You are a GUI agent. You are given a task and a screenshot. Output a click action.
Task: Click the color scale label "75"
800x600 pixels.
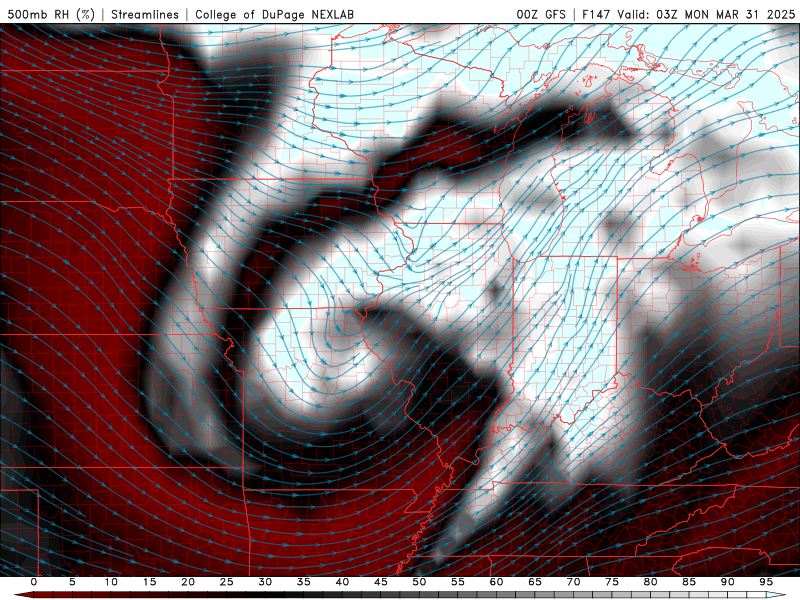pos(612,582)
